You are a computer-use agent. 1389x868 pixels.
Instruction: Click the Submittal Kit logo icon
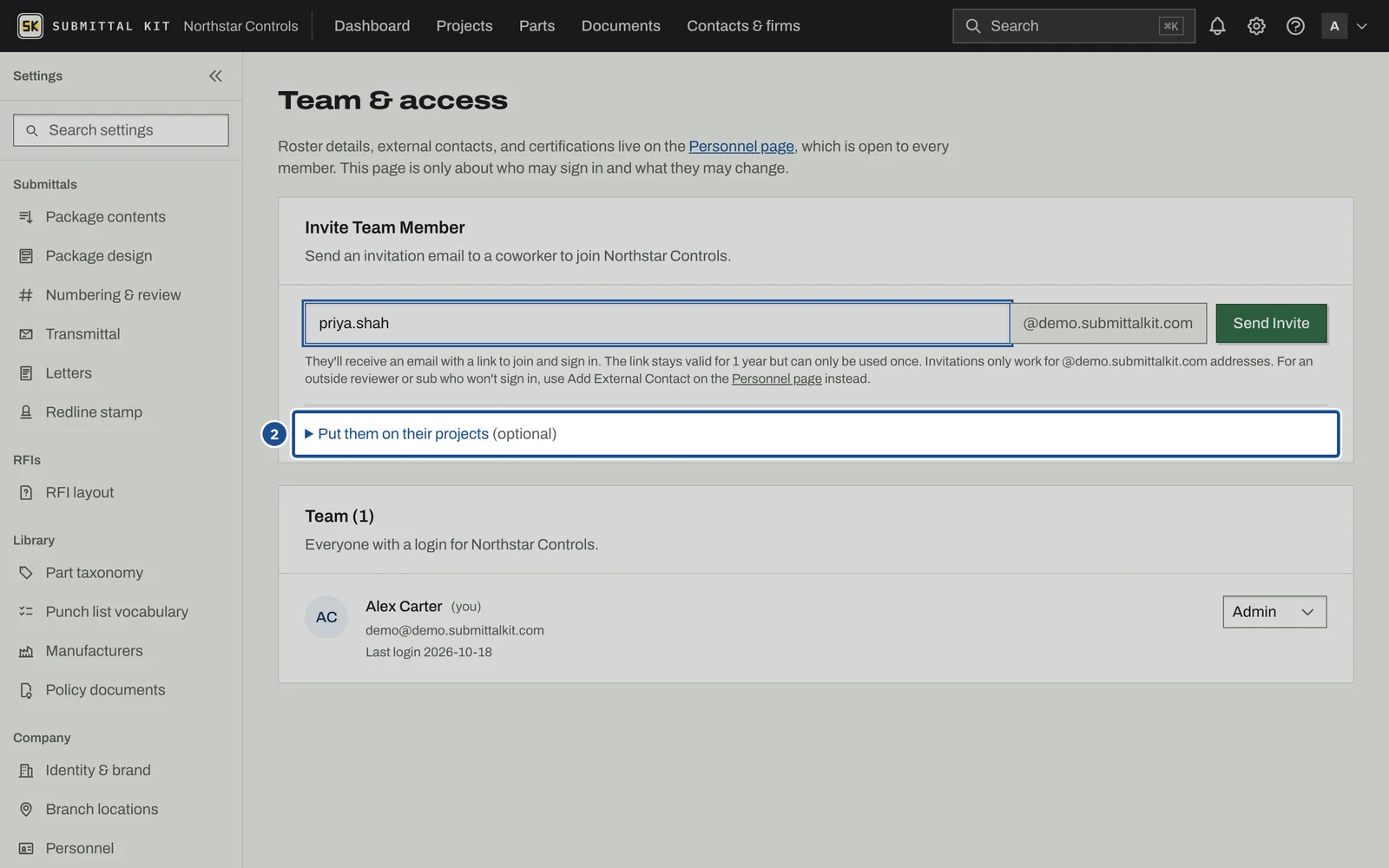(30, 26)
